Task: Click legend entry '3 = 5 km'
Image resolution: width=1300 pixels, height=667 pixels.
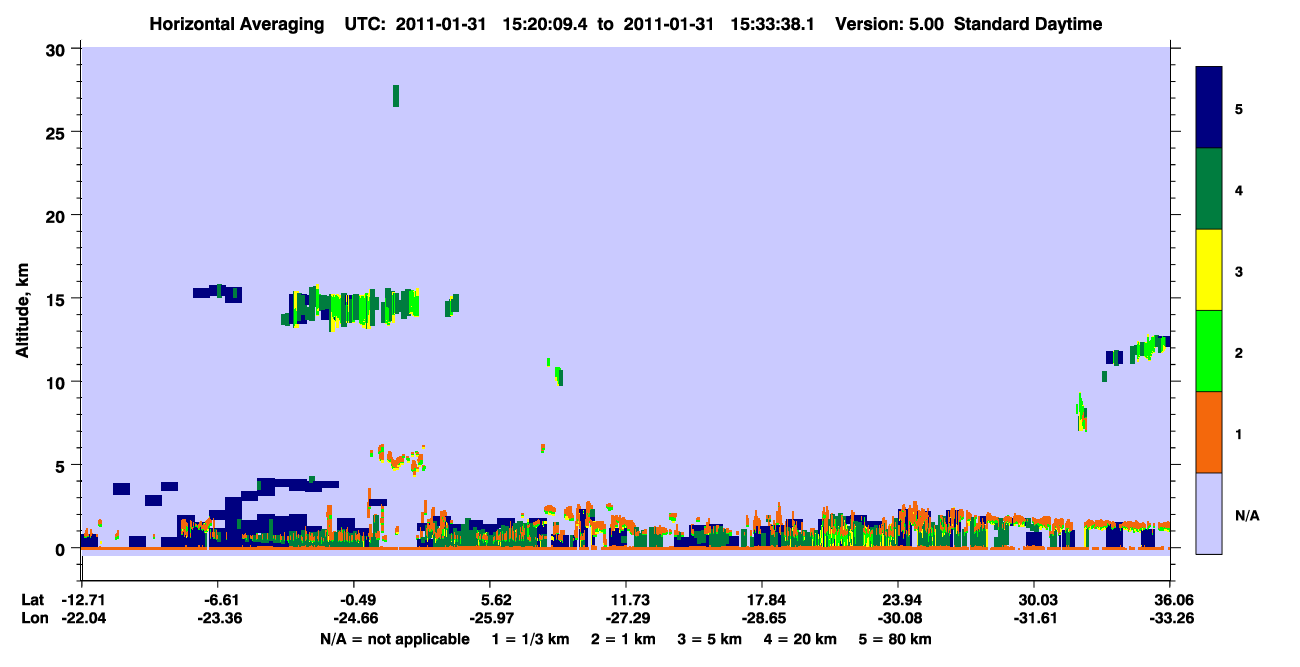Action: [710, 639]
